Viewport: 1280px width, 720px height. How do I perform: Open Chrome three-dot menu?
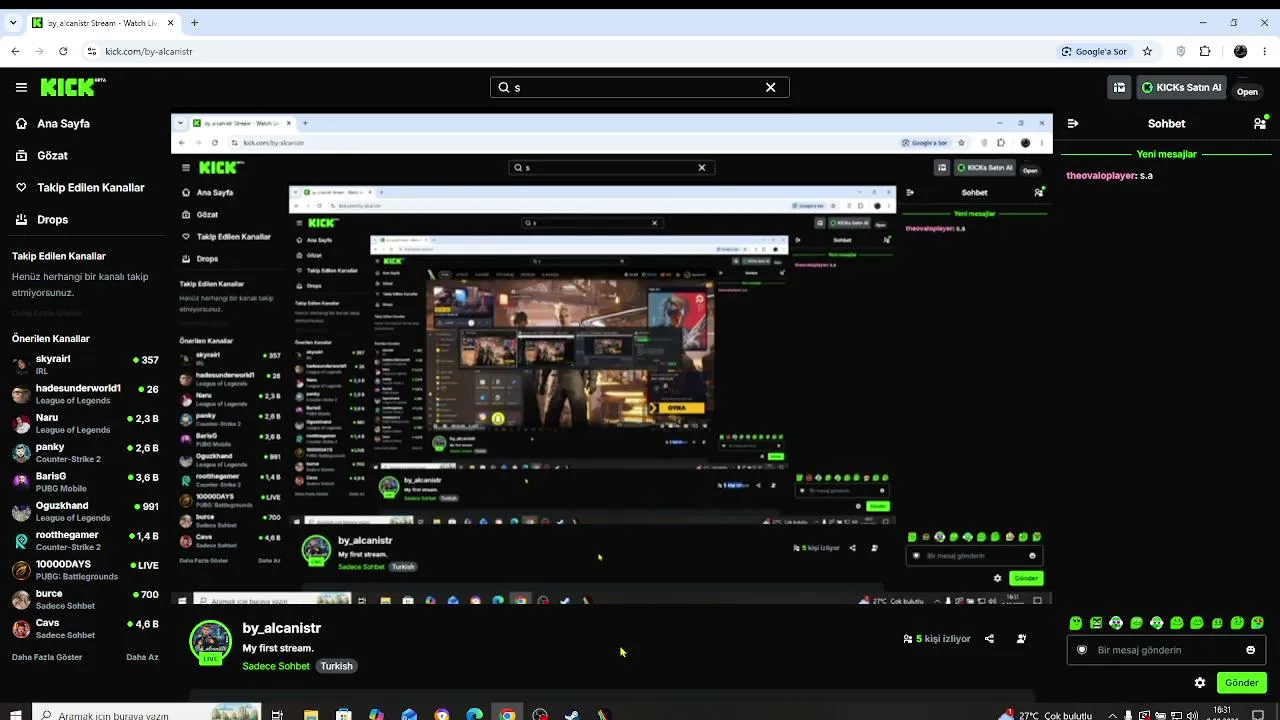[1267, 51]
